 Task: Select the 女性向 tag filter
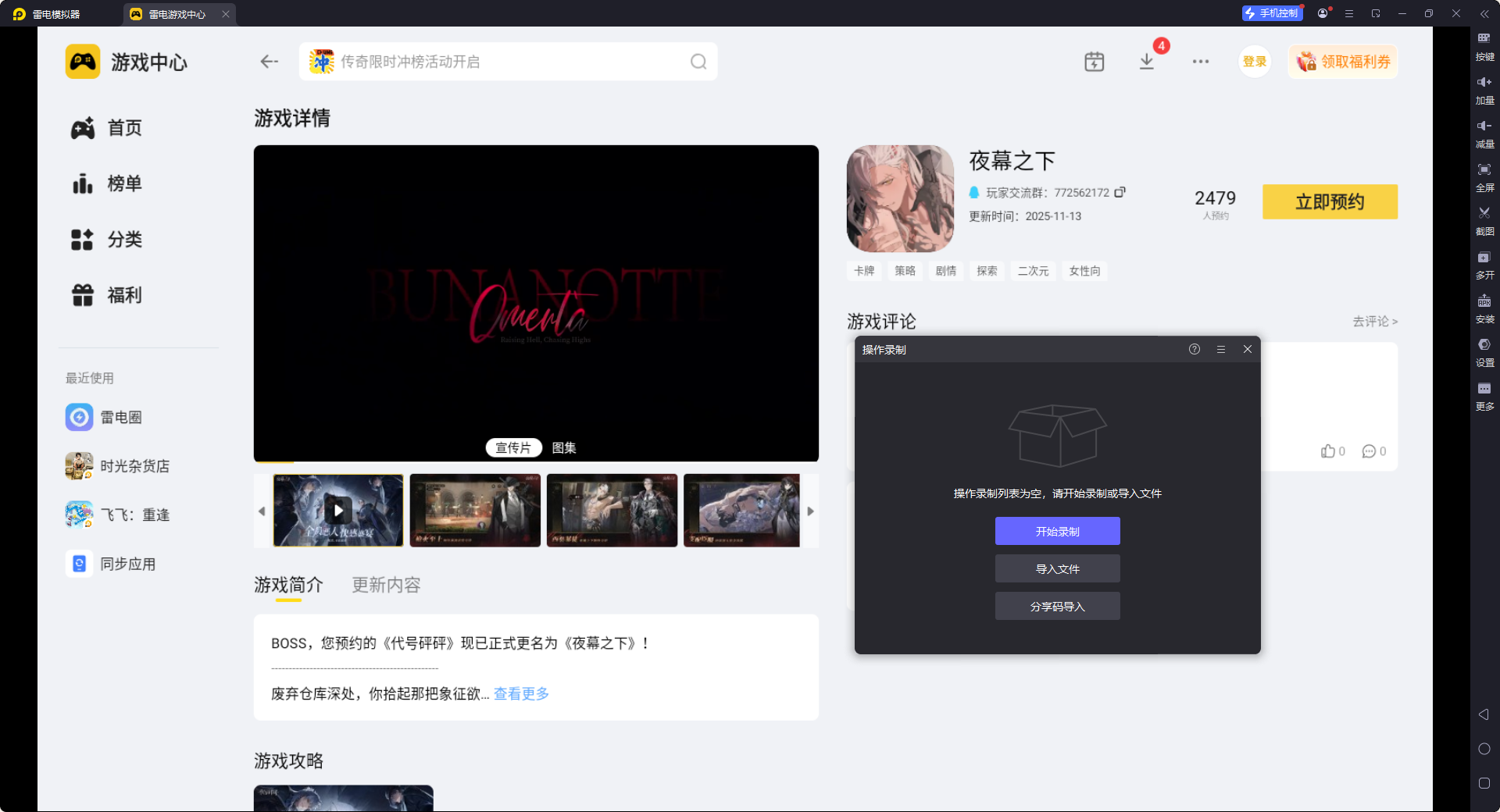[x=1084, y=271]
